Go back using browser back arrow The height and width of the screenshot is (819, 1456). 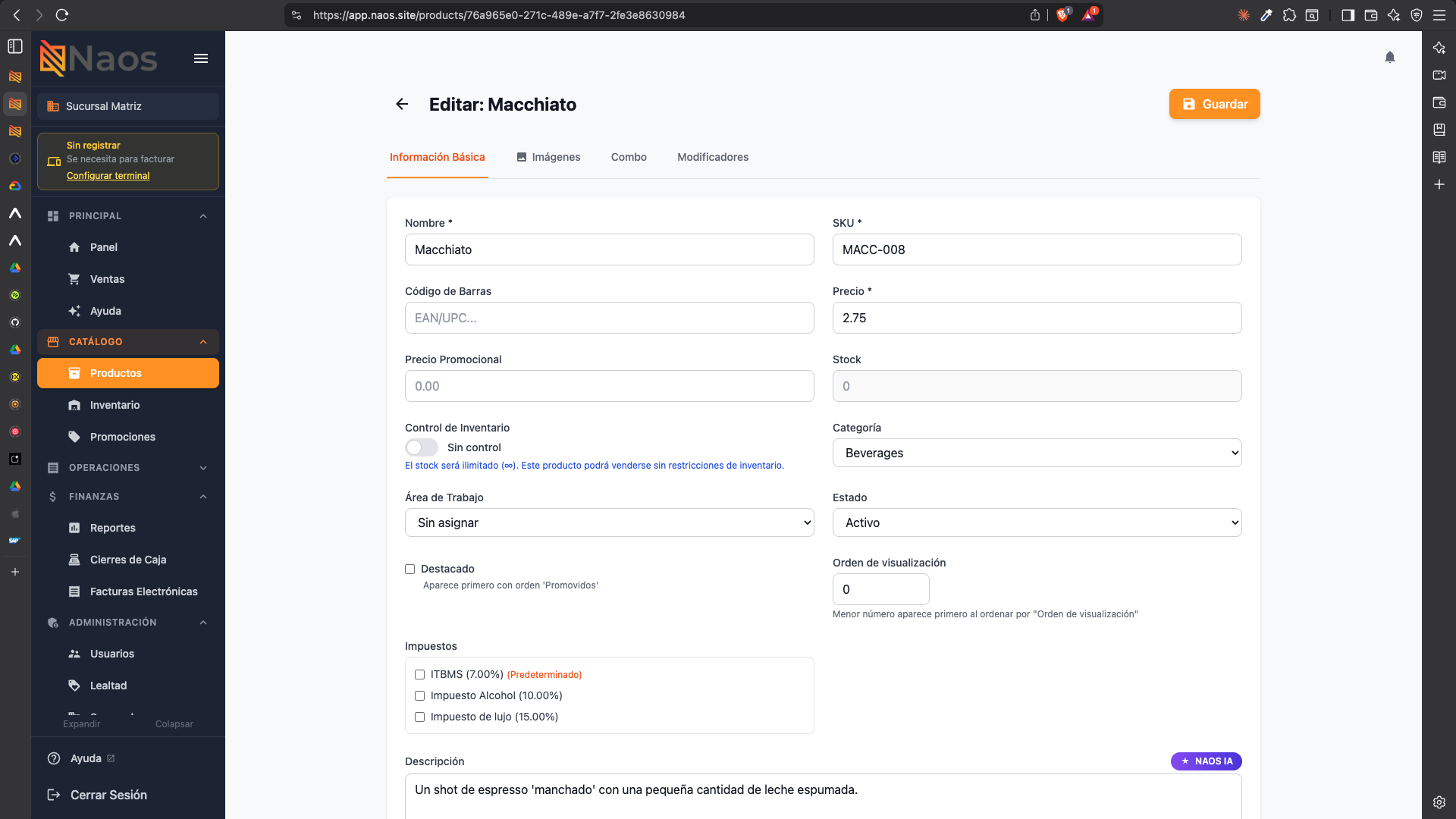17,15
